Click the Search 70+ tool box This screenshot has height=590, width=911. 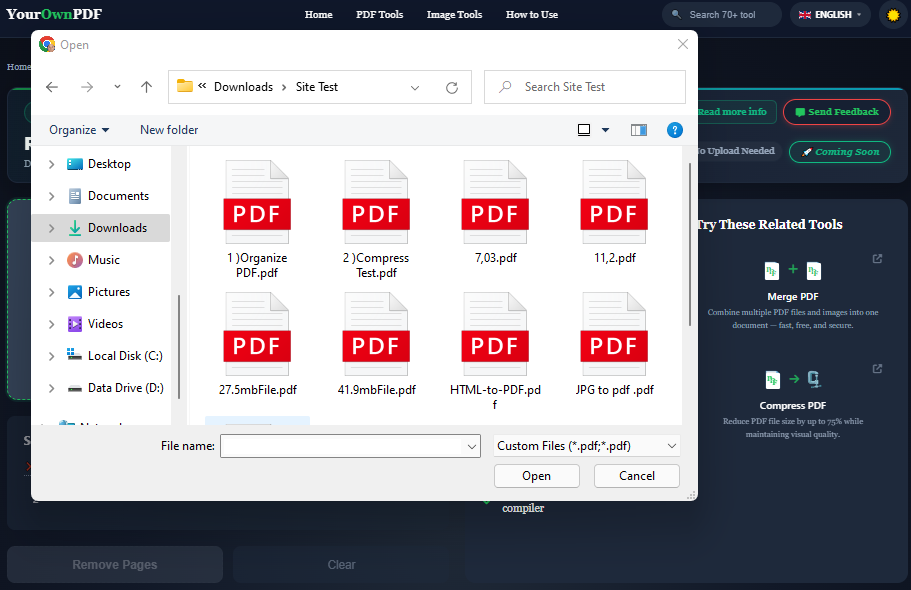click(722, 15)
